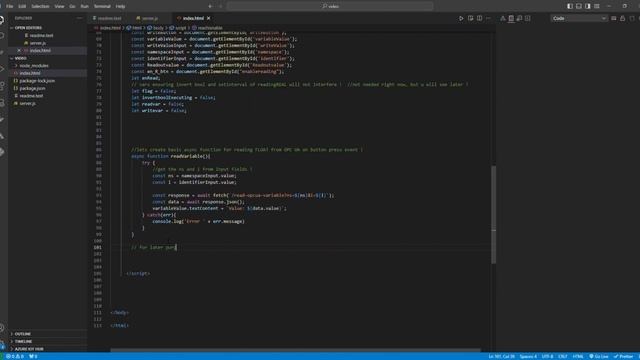Change the Spaces: 4 indentation setting
Viewport: 640px width, 360px height.
click(528, 356)
